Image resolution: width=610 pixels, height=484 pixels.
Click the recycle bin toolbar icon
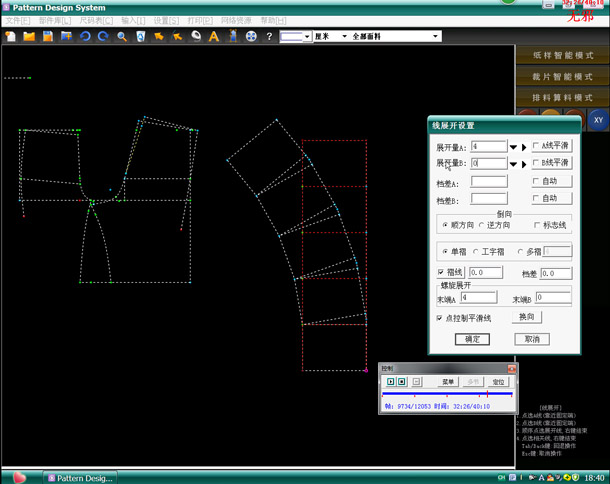click(x=140, y=36)
